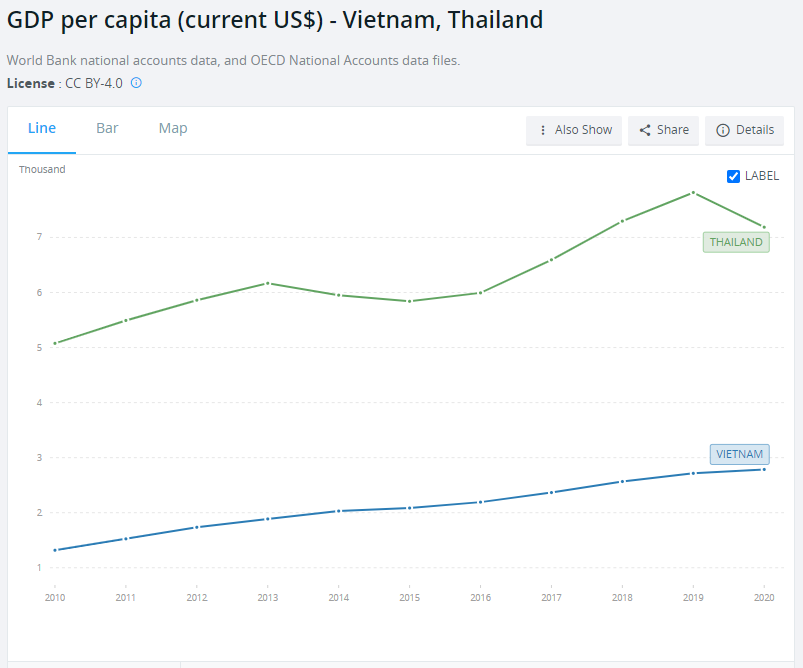Click Vietnam's 2010 data point
803x668 pixels.
pyautogui.click(x=55, y=550)
